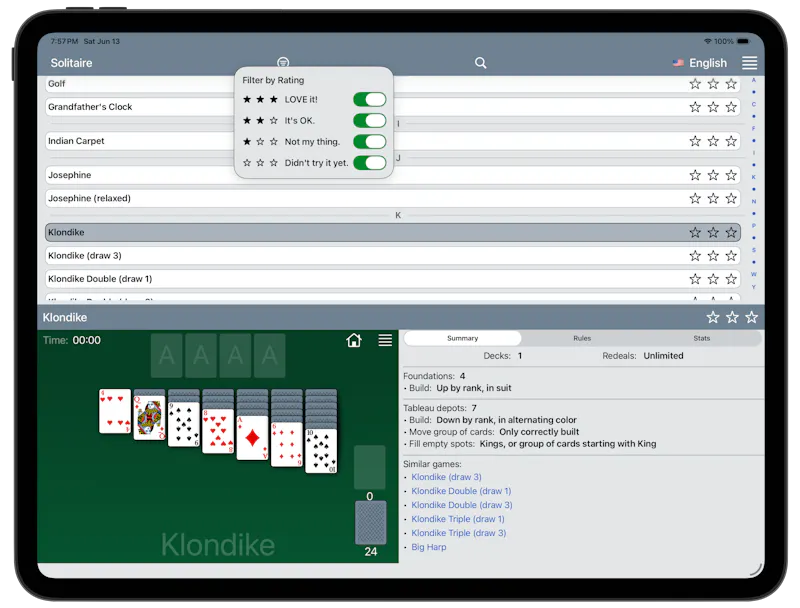Open the game board menu icon
The width and height of the screenshot is (800, 608).
pos(385,340)
